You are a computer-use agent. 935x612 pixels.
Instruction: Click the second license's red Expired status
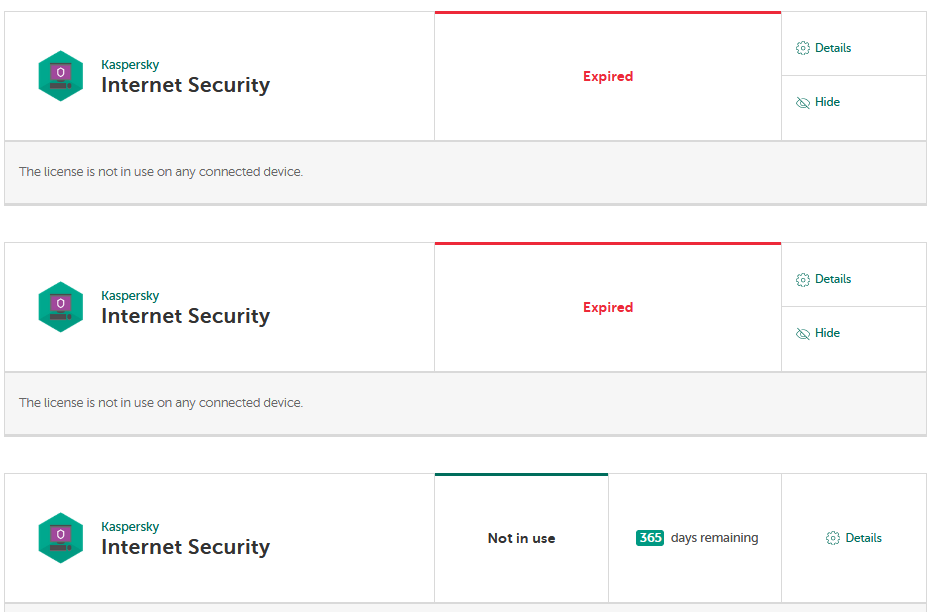[608, 307]
